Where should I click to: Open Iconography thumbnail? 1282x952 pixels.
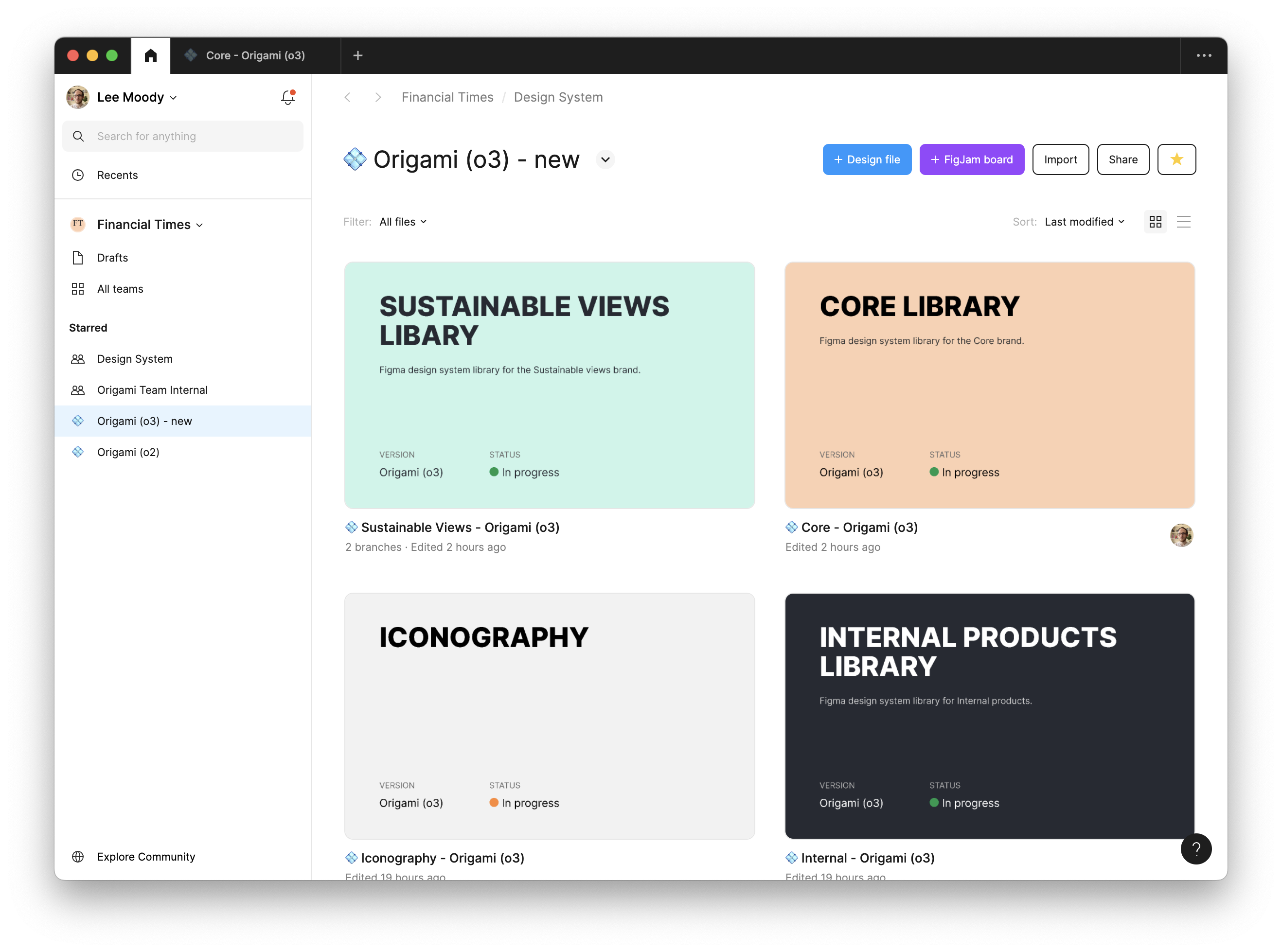550,716
